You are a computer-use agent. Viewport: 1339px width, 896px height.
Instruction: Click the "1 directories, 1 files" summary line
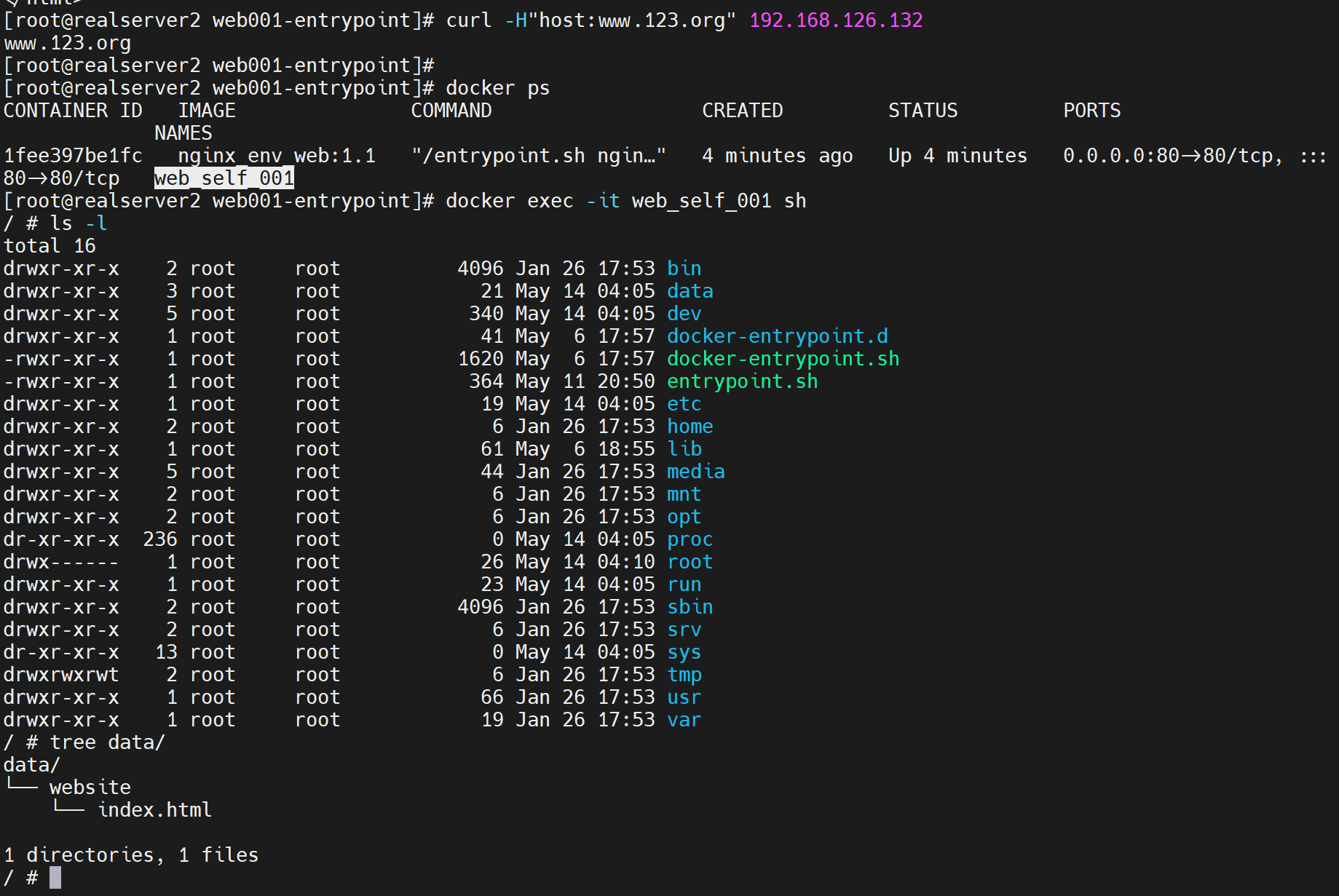pyautogui.click(x=131, y=855)
